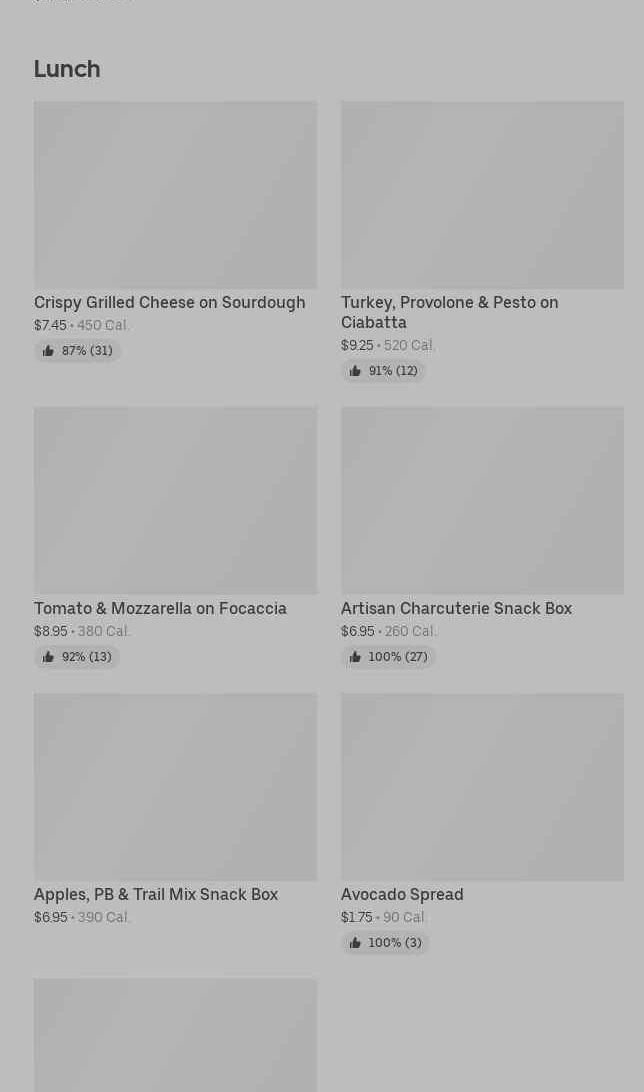The image size is (644, 1092).
Task: Select Apples, PB & Trail Mix image
Action: pyautogui.click(x=175, y=787)
